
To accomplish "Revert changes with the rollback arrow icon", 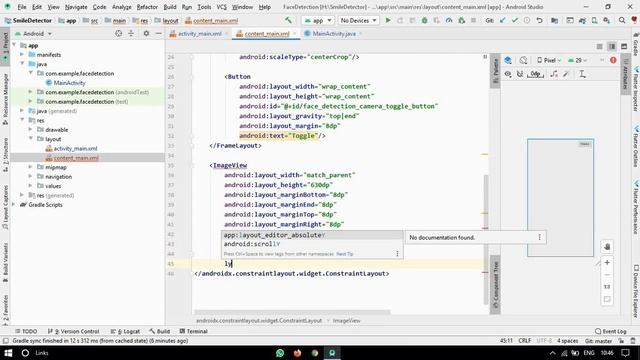I will point(540,20).
